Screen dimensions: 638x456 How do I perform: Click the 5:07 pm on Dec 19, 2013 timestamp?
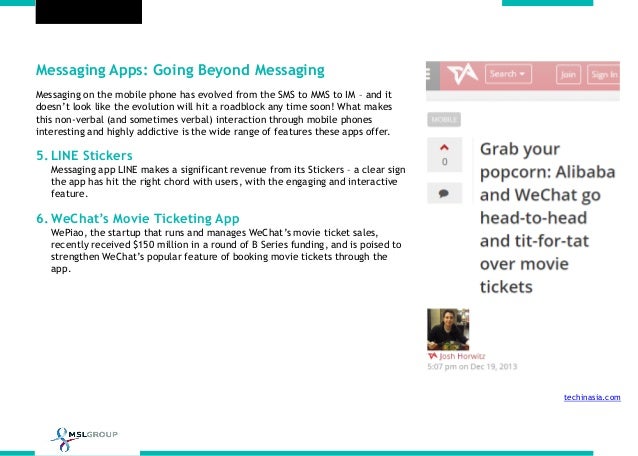[x=472, y=367]
